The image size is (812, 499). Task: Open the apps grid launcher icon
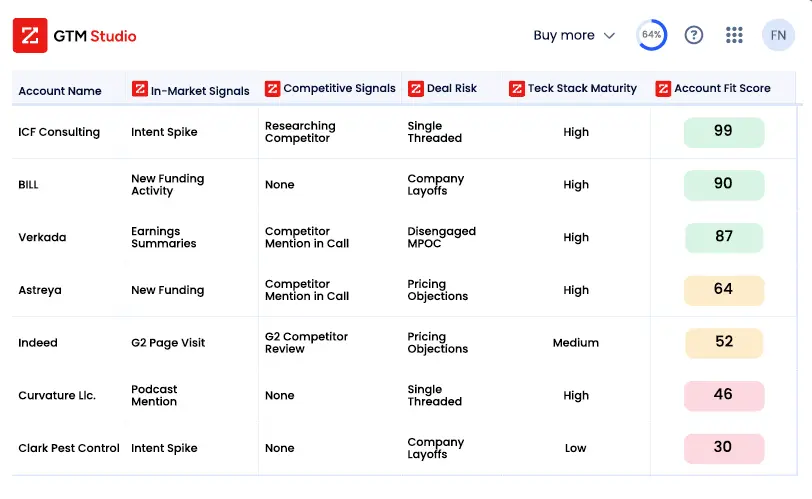click(734, 35)
